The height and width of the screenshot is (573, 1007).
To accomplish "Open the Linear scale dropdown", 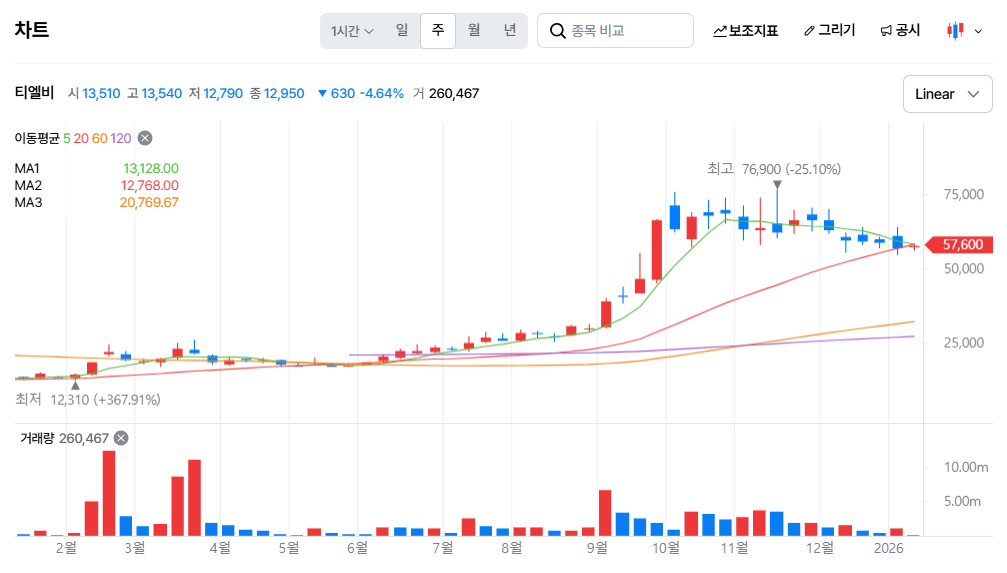I will [x=947, y=94].
